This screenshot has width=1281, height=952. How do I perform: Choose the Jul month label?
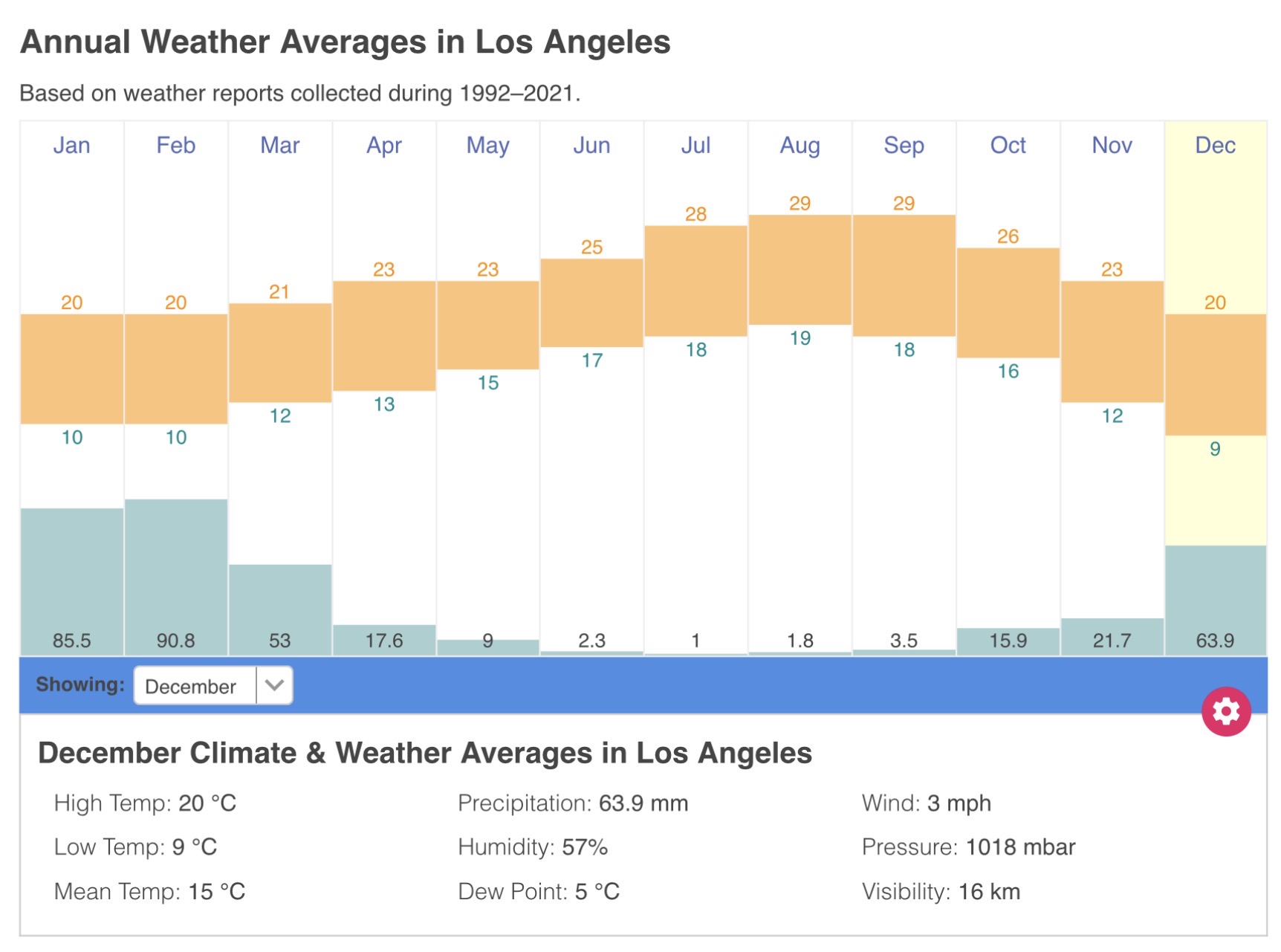(695, 145)
